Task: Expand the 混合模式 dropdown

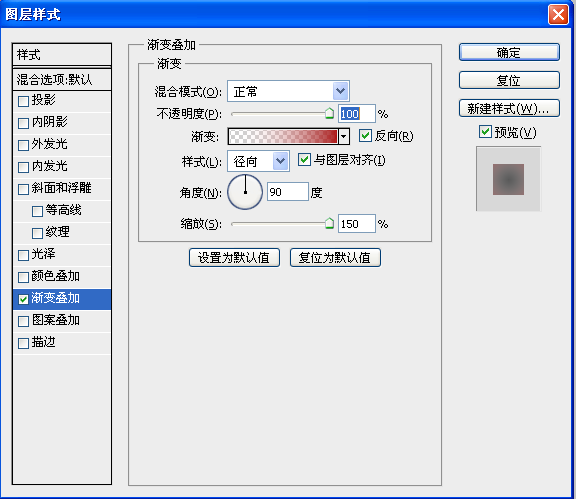Action: pos(341,91)
